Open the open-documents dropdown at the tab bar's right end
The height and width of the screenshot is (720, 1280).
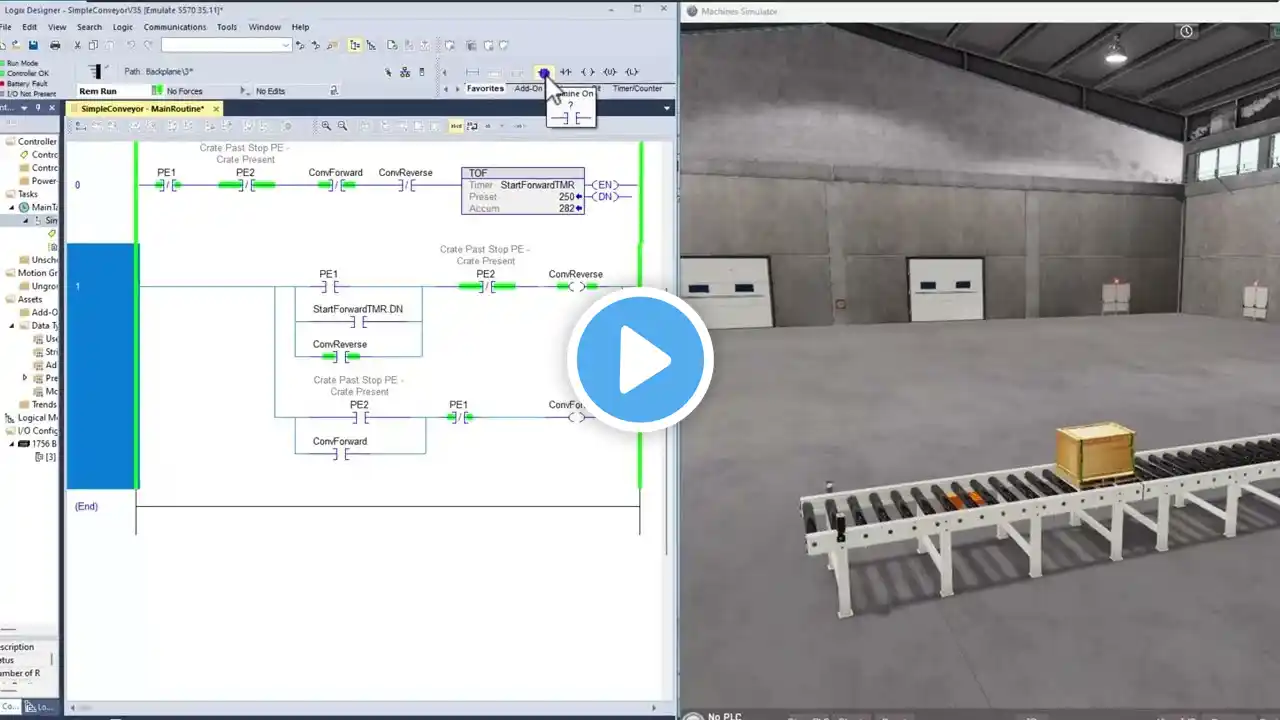(x=667, y=108)
